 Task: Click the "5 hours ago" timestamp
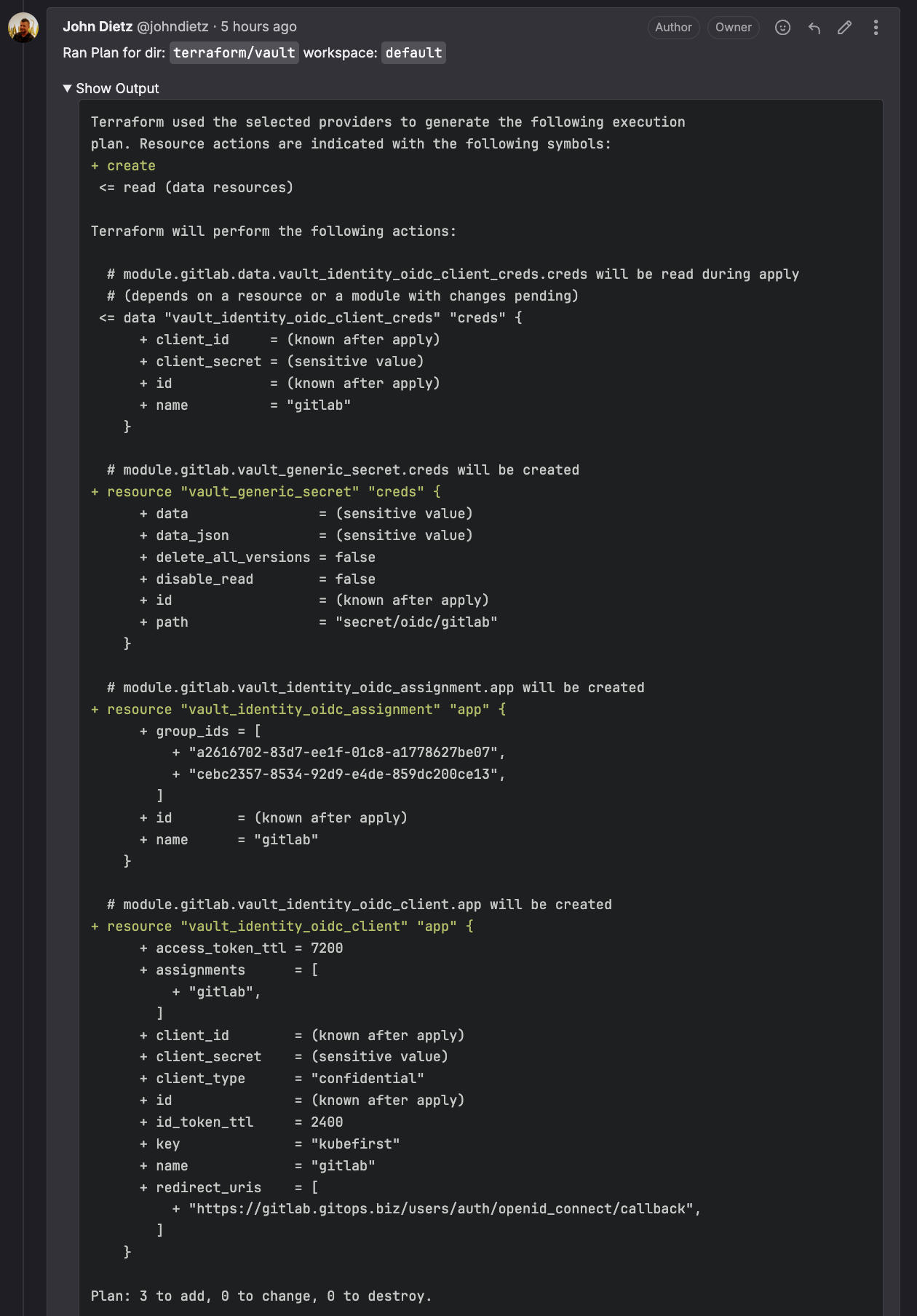point(259,27)
